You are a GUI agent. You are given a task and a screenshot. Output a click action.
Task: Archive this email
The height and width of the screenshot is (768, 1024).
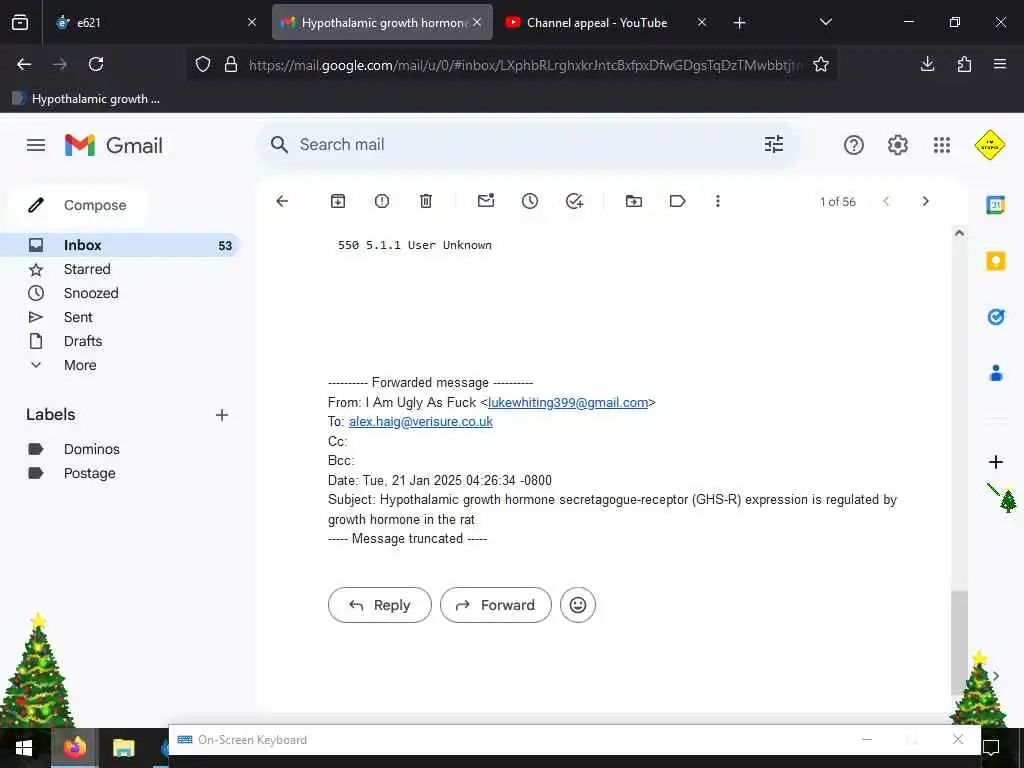point(338,201)
